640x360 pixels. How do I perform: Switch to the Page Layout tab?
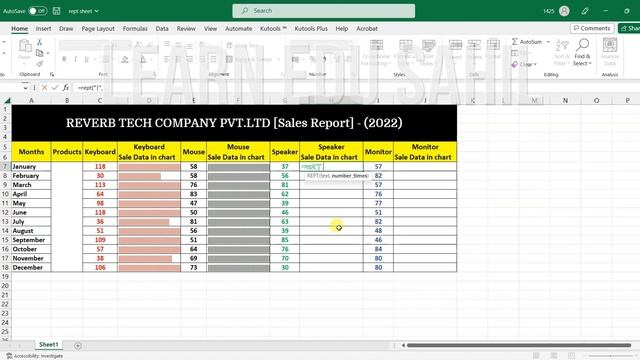click(x=98, y=29)
